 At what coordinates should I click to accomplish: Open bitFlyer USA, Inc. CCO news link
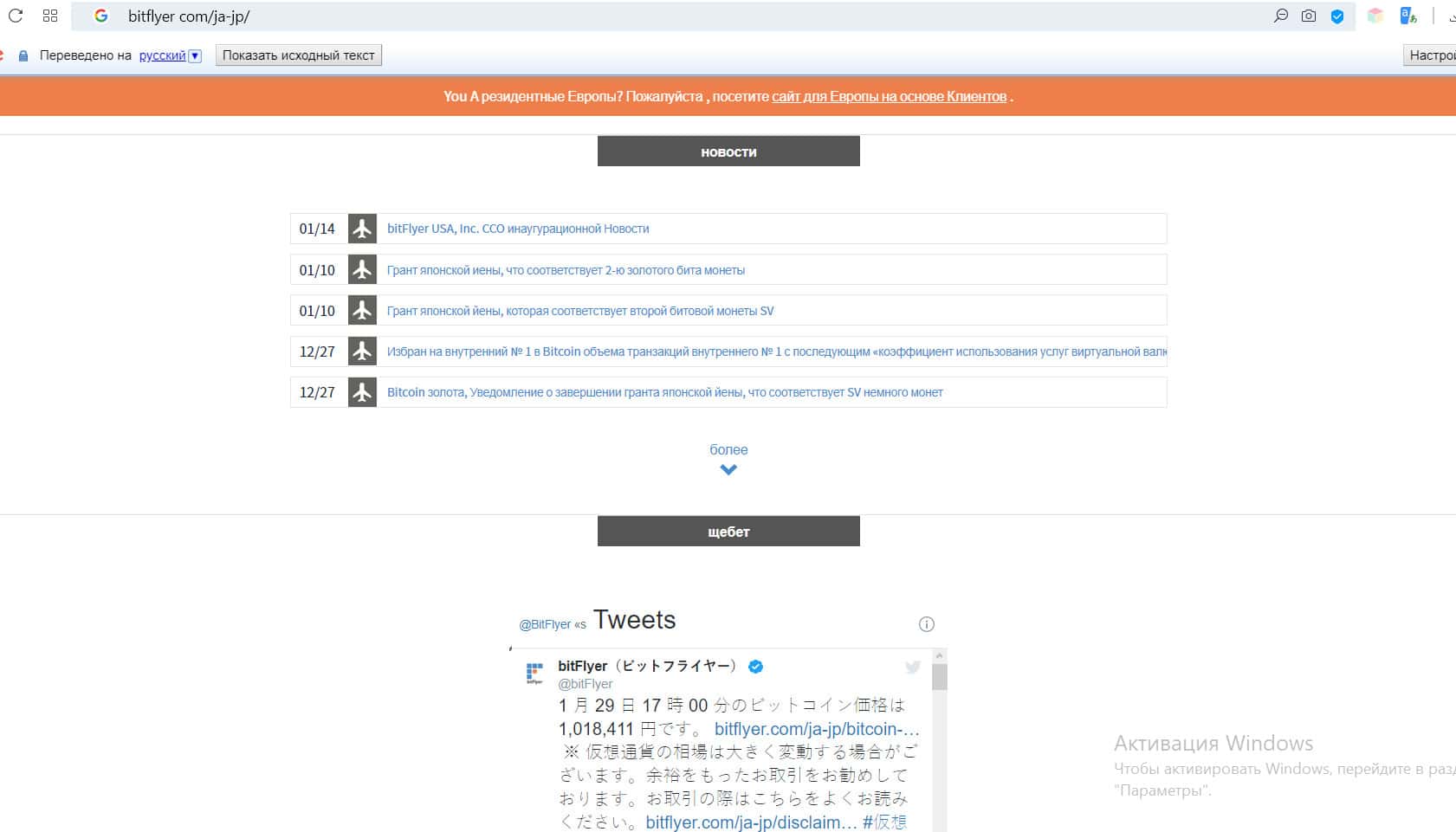(x=518, y=229)
